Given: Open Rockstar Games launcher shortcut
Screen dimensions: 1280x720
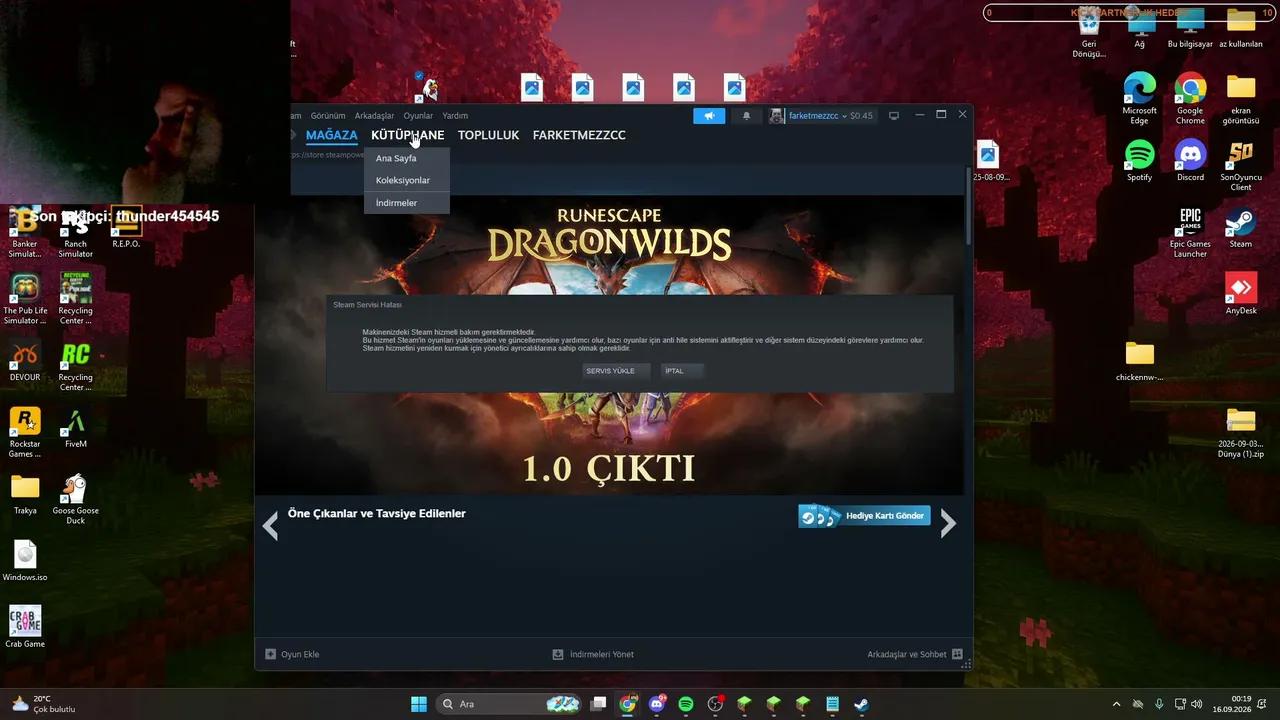Looking at the screenshot, I should pos(25,432).
